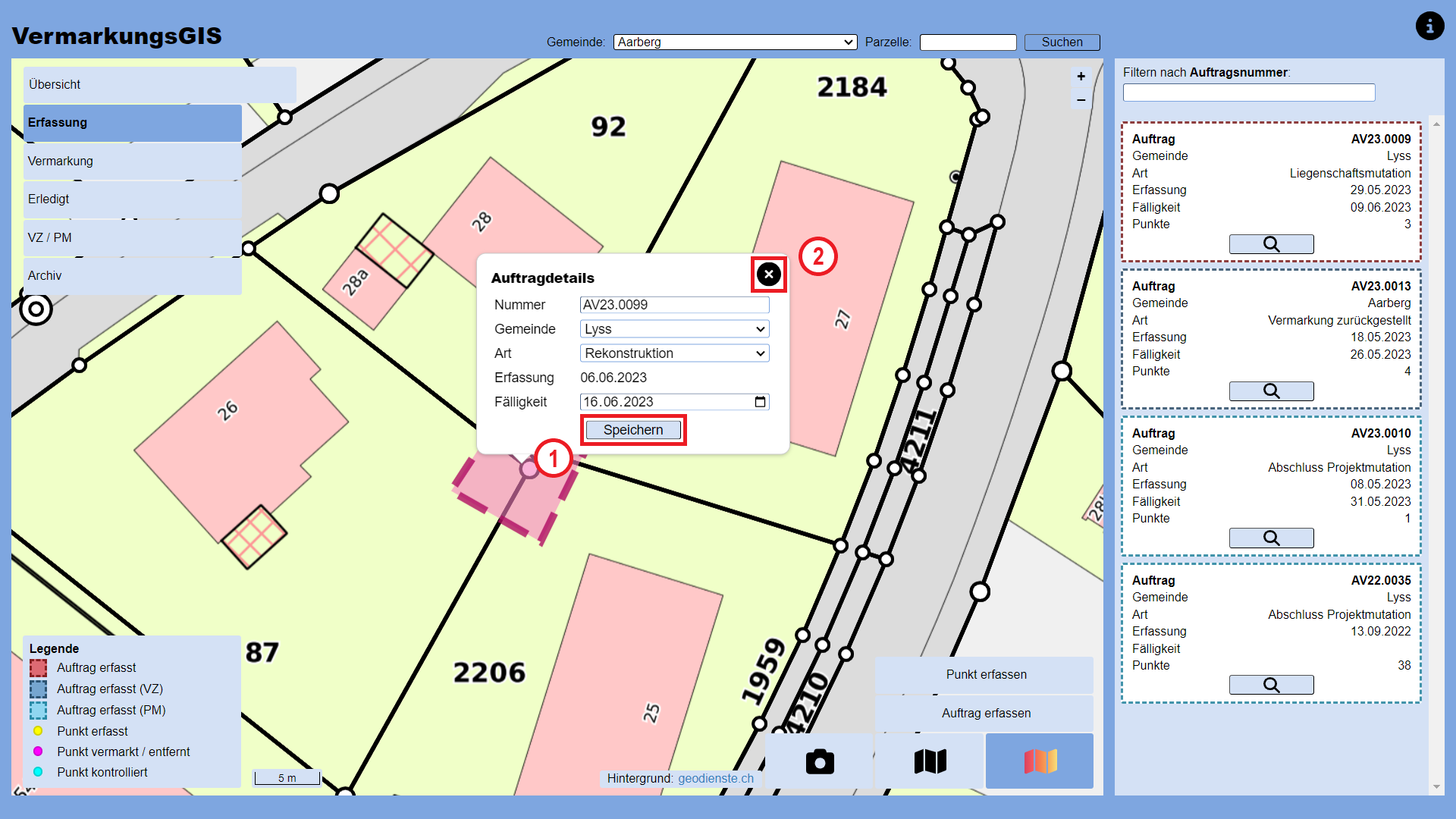
Task: Open the Gemeinde dropdown showing Aarberg
Action: tap(734, 42)
